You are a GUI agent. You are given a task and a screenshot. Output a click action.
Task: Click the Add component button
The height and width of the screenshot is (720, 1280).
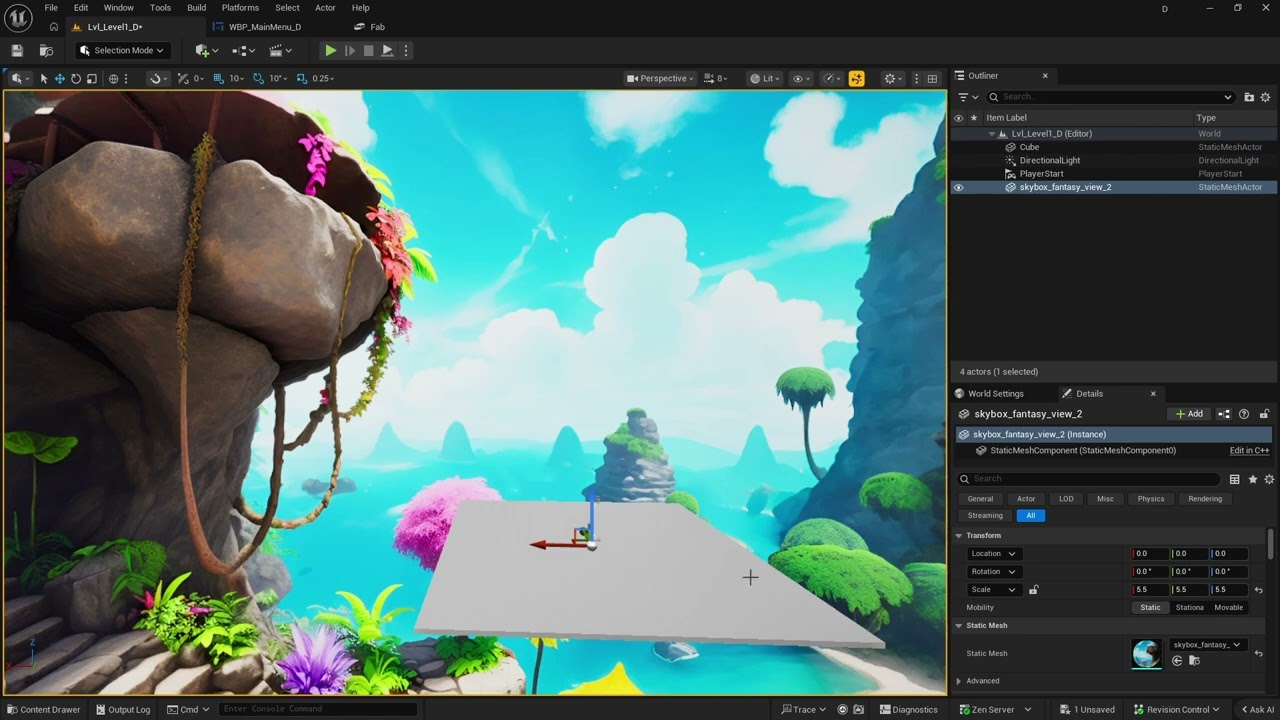point(1189,414)
